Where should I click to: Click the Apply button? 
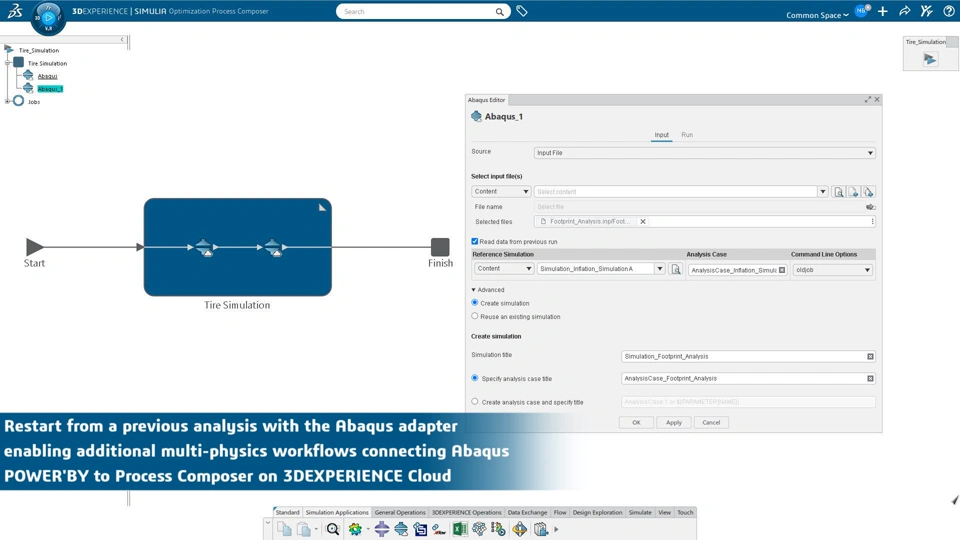[x=673, y=422]
